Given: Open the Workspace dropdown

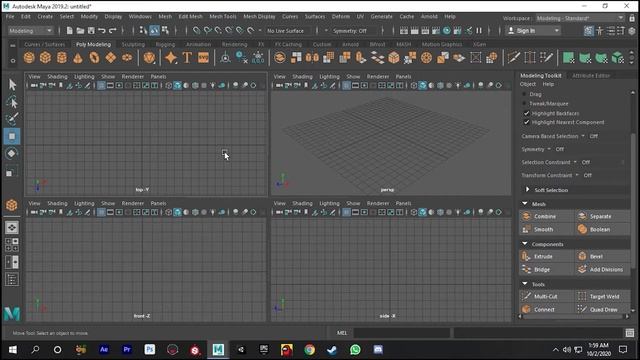Looking at the screenshot, I should pos(580,18).
